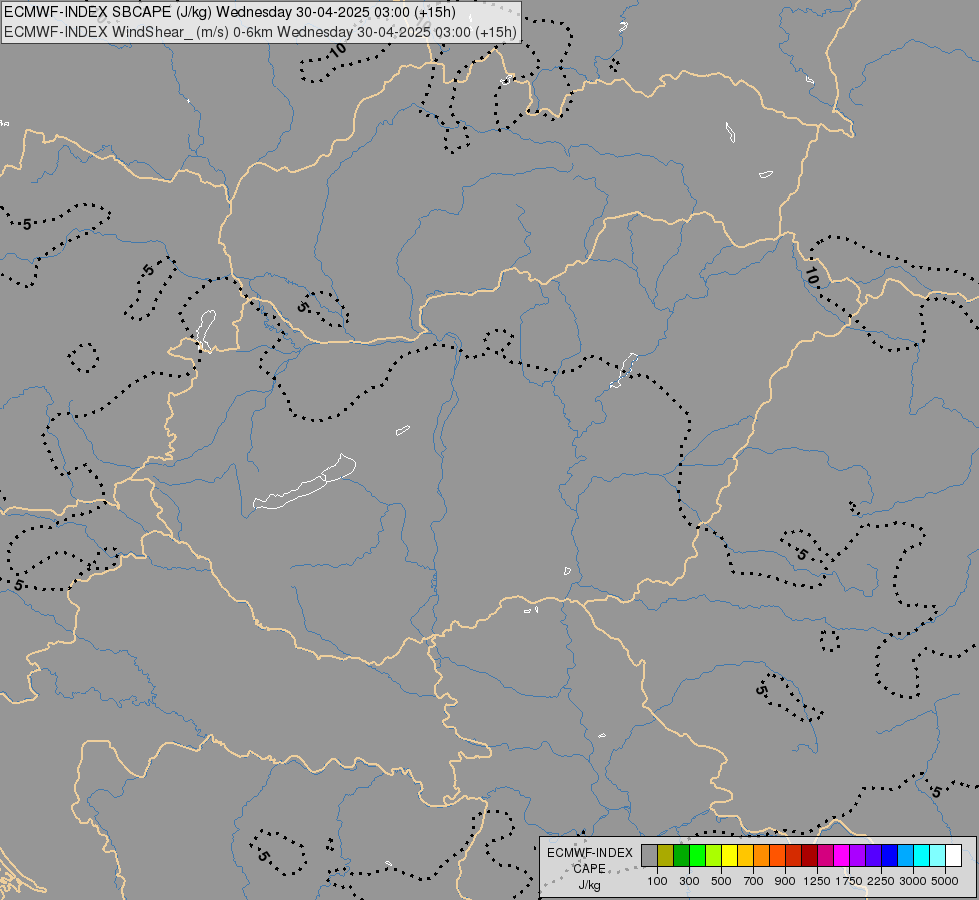Click the 'J/kg' unit label in the legend
This screenshot has width=979, height=900.
589,885
